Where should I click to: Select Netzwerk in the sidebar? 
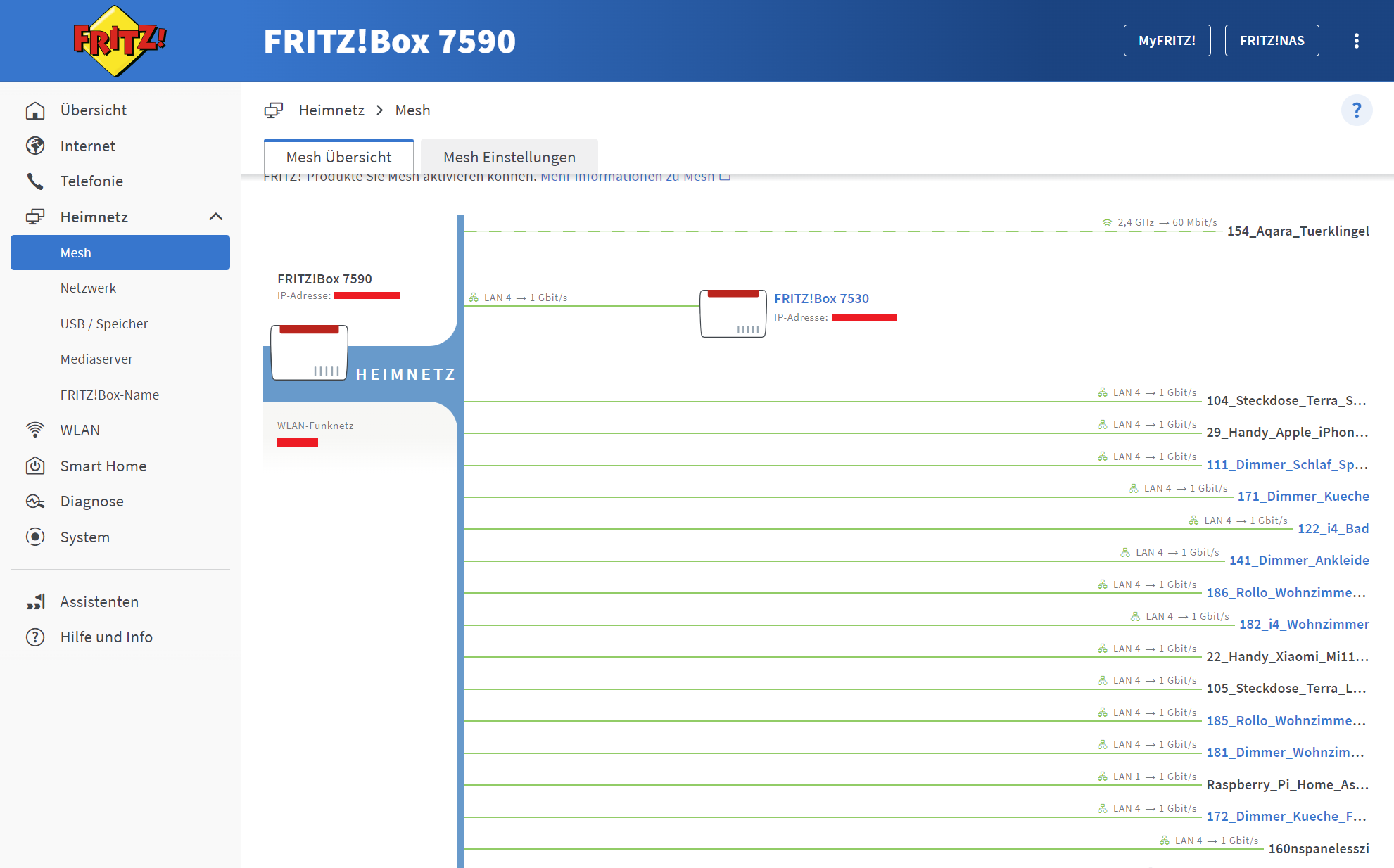click(88, 288)
